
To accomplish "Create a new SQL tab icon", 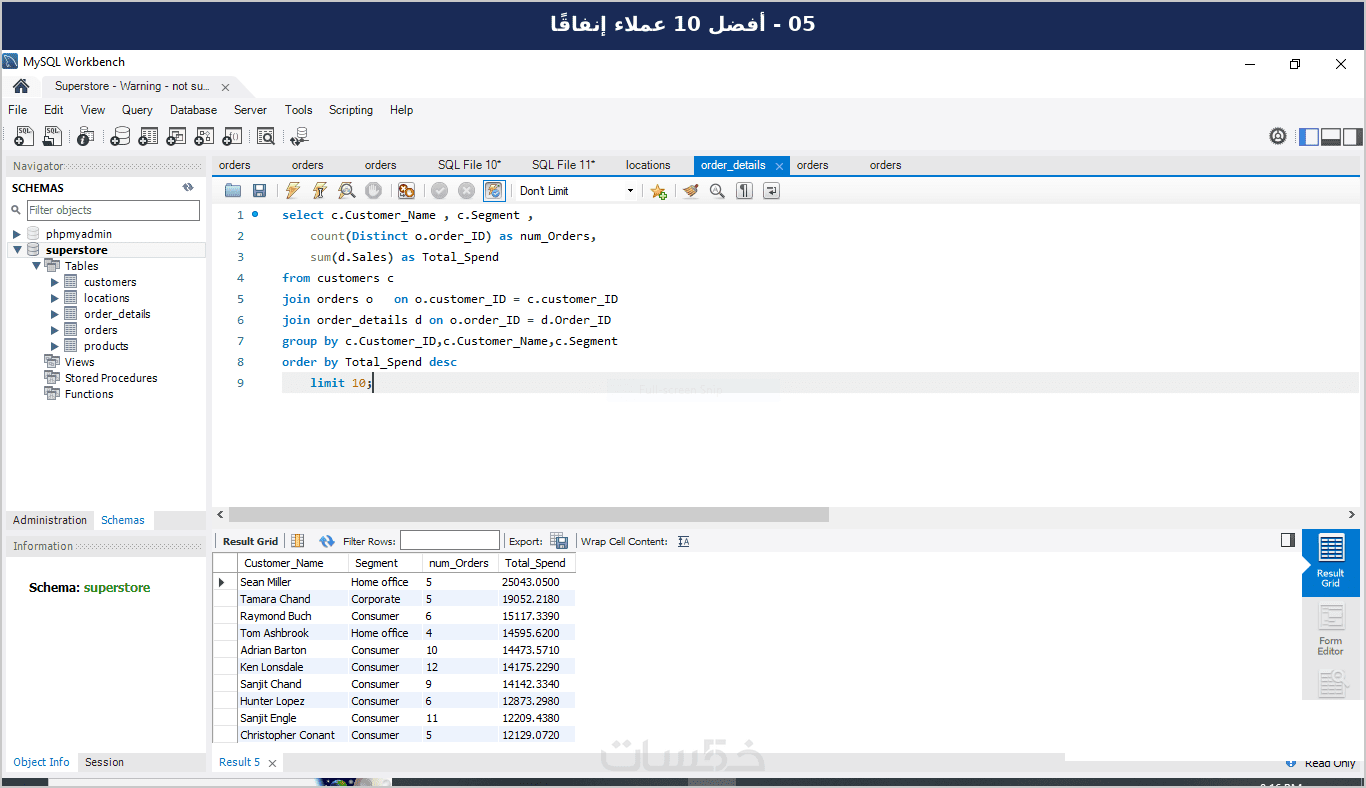I will [25, 136].
